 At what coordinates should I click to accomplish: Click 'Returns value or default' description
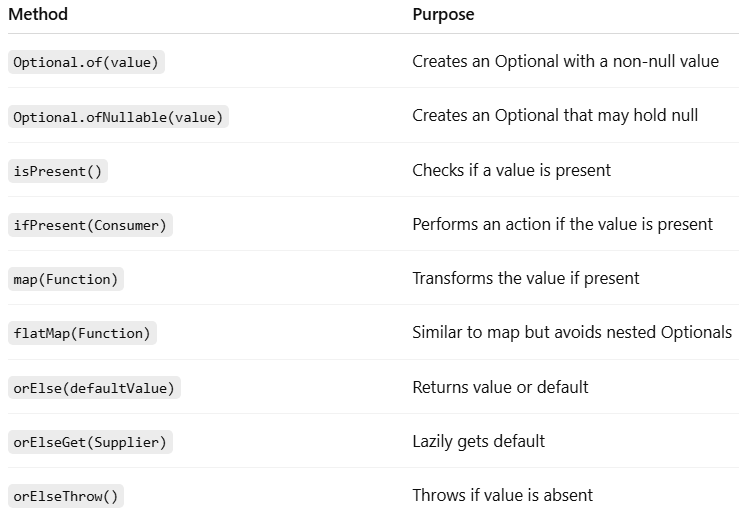[501, 387]
